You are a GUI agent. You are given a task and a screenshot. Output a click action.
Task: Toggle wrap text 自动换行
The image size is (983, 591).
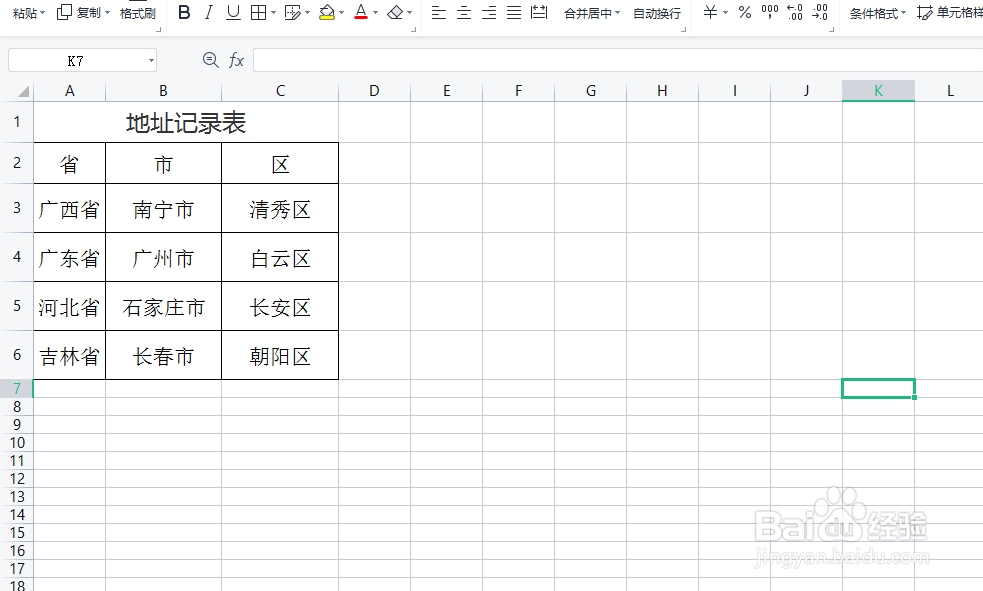656,13
